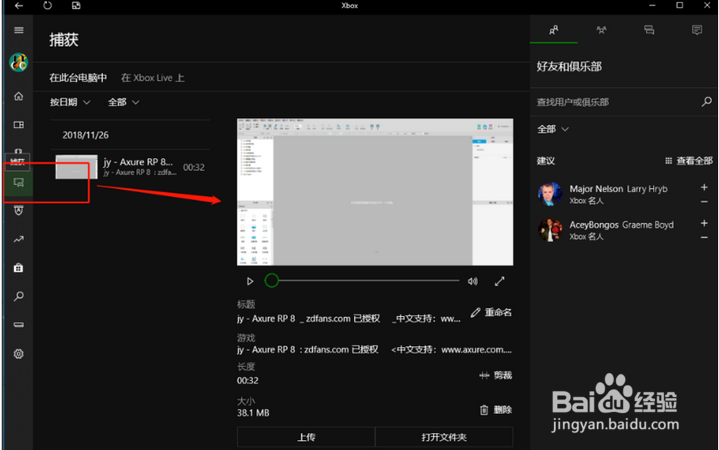Screen dimensions: 719x450
Task: Open My games icon in sidebar
Action: point(19,125)
